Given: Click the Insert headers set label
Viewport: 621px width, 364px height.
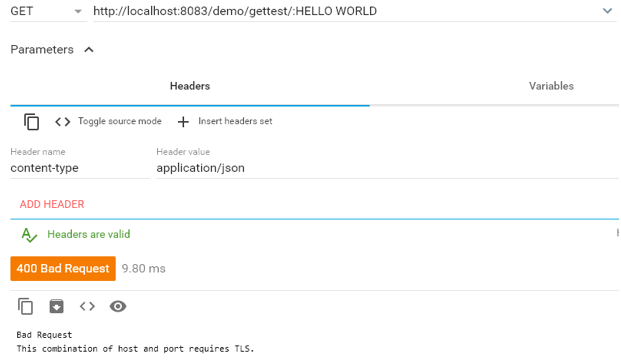Looking at the screenshot, I should coord(235,121).
